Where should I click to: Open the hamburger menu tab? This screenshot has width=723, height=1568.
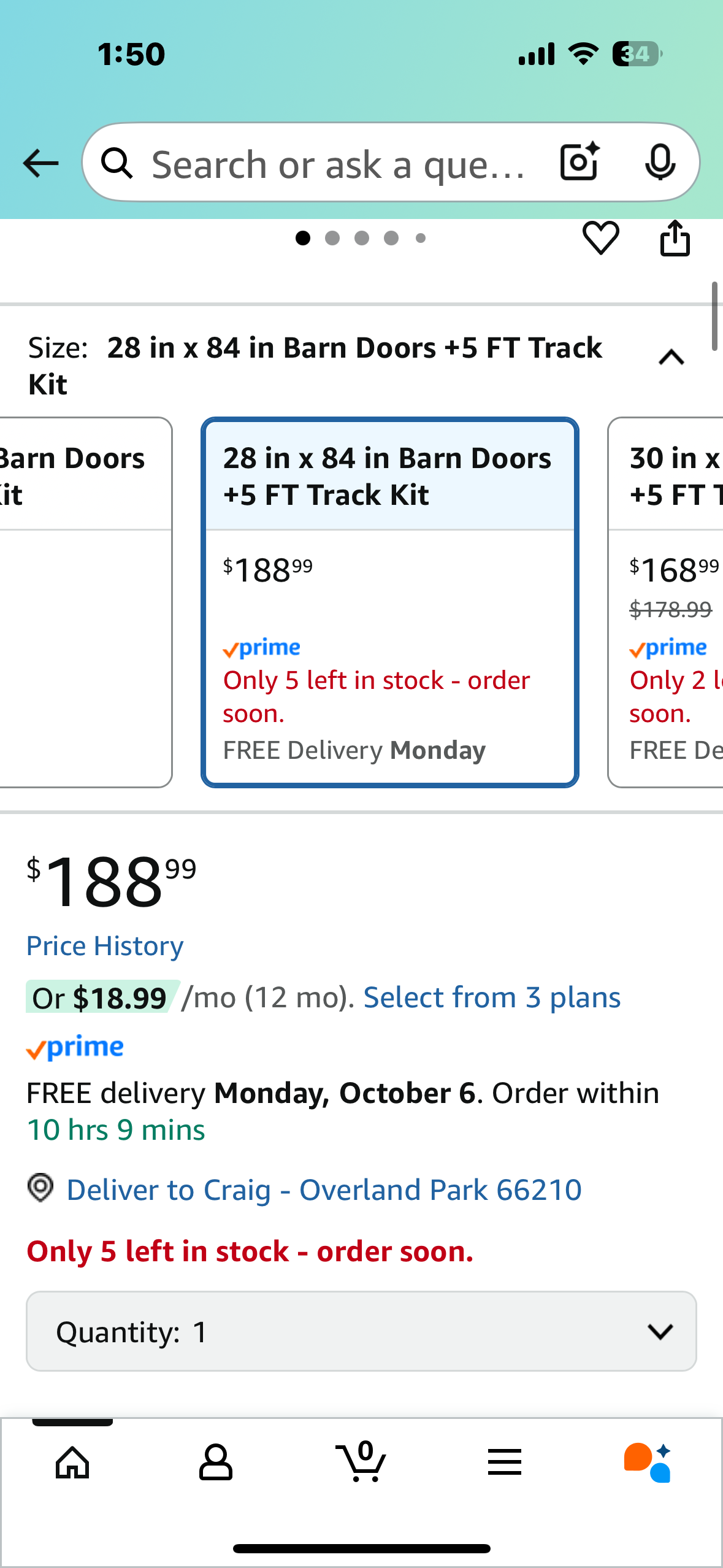point(505,1462)
